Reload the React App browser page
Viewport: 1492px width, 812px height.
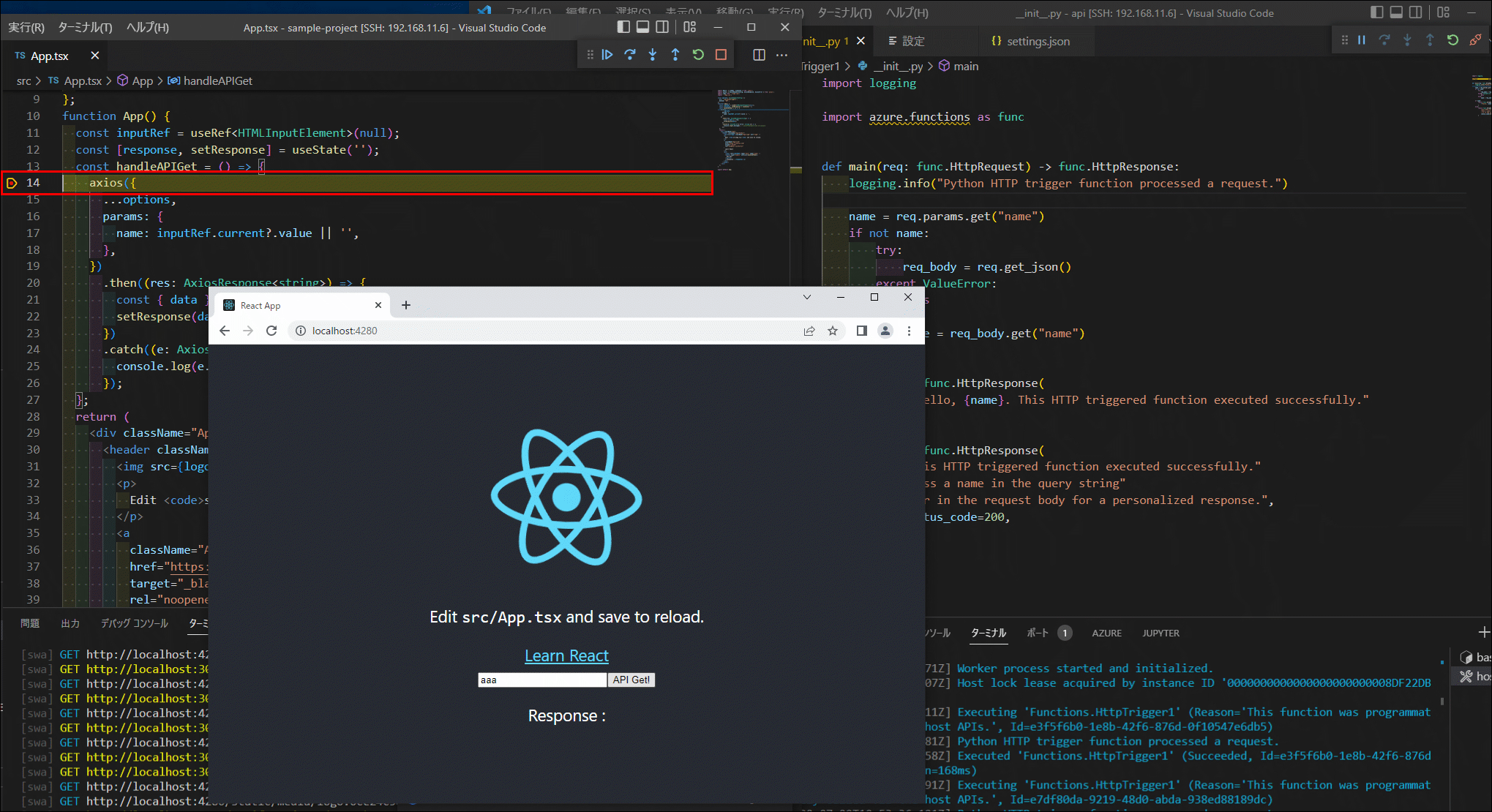point(271,331)
